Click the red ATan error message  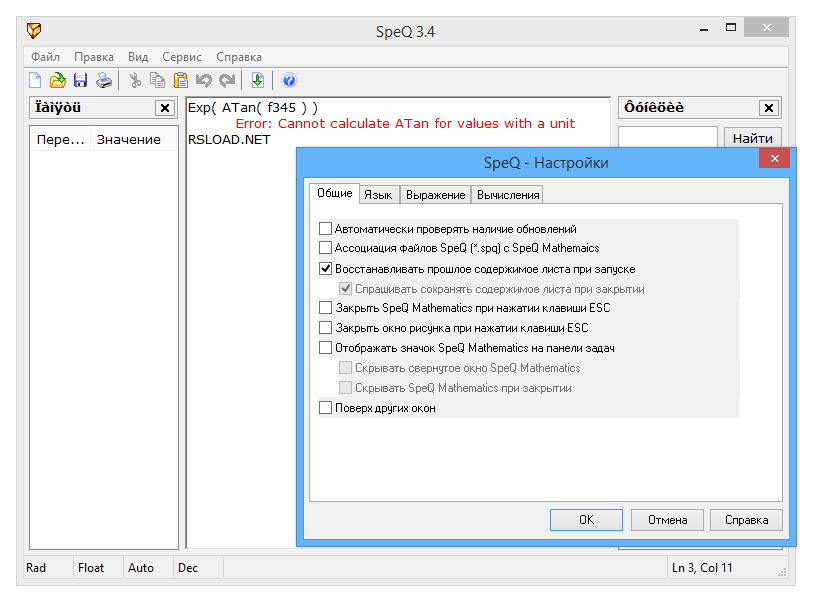point(405,124)
